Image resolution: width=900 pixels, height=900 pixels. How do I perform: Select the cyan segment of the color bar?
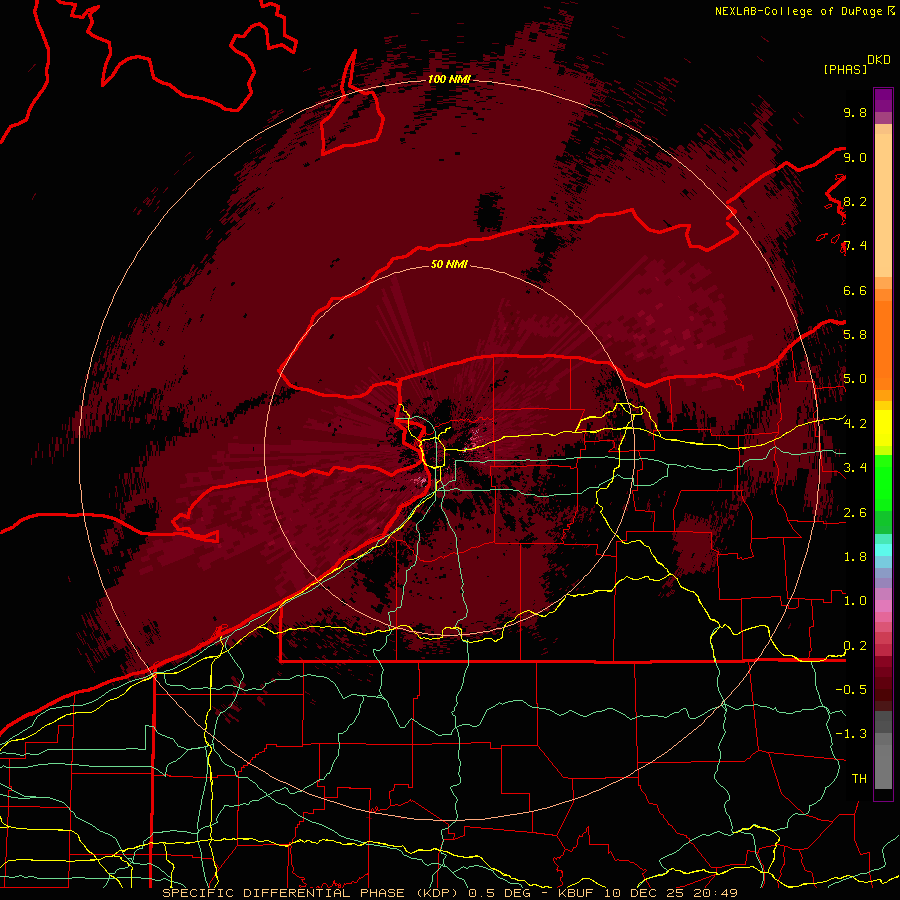click(883, 549)
